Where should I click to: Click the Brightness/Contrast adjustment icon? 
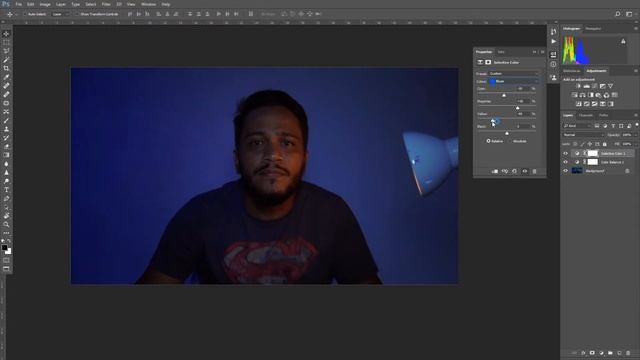pos(578,86)
